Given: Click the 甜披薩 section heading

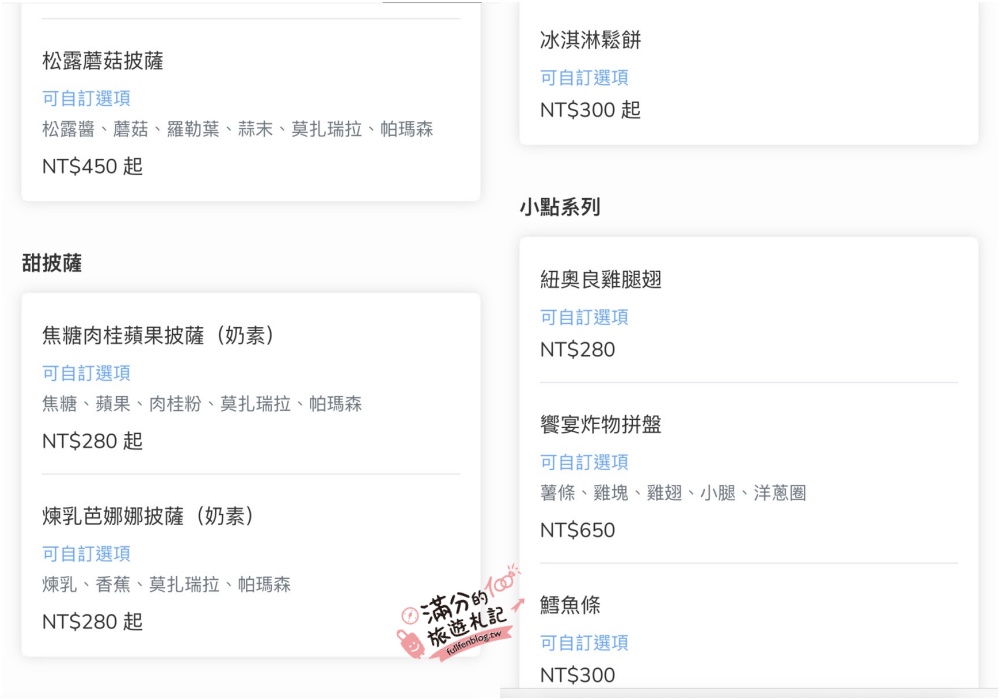Looking at the screenshot, I should pos(52,263).
